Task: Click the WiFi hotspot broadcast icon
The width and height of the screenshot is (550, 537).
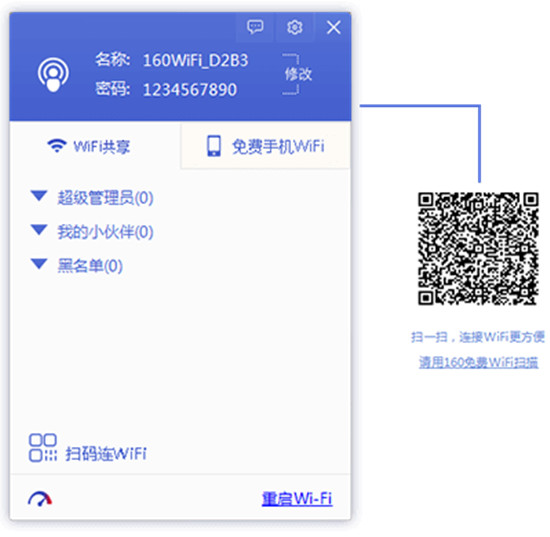Action: tap(53, 75)
